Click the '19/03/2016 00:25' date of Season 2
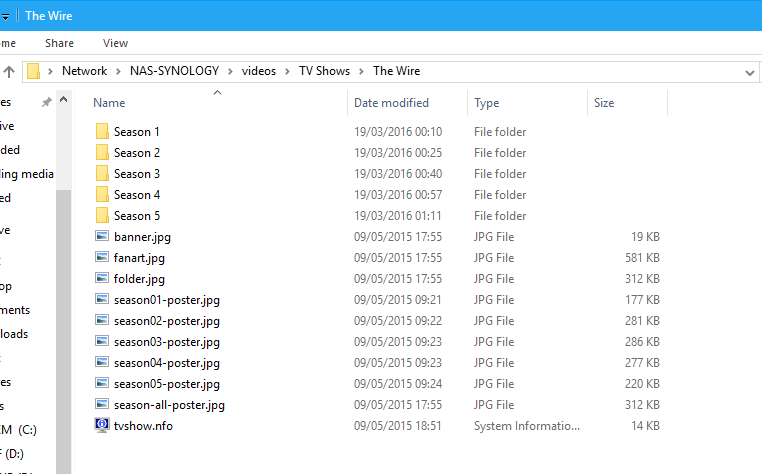 pyautogui.click(x=398, y=153)
